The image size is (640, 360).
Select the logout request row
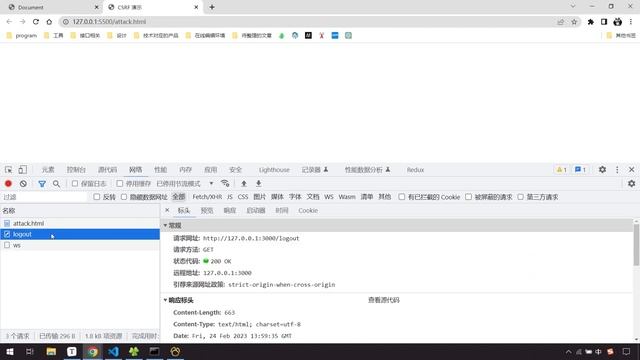tap(80, 234)
